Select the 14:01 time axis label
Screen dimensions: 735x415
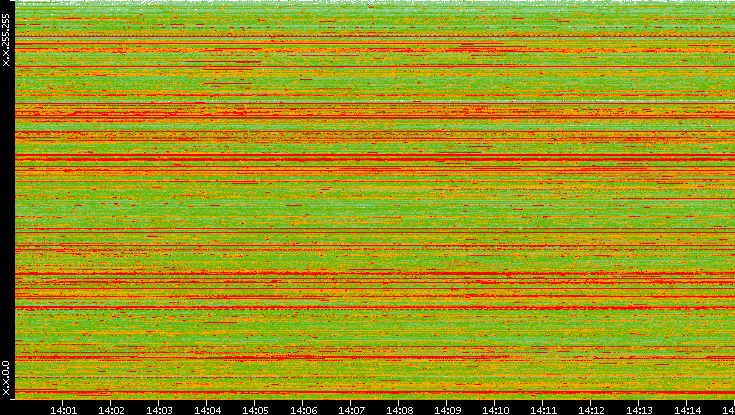coord(63,410)
